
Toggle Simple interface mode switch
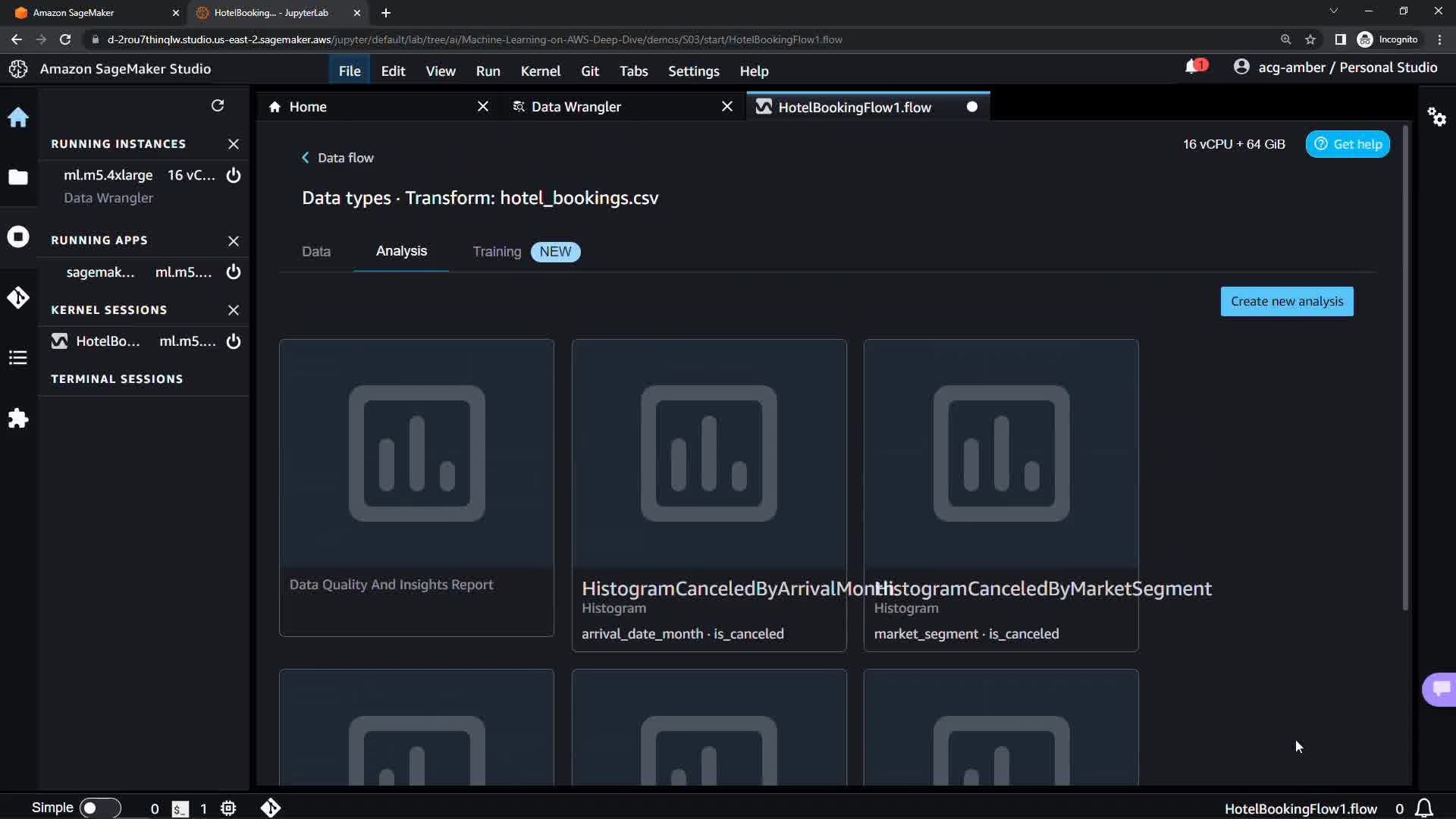[99, 808]
